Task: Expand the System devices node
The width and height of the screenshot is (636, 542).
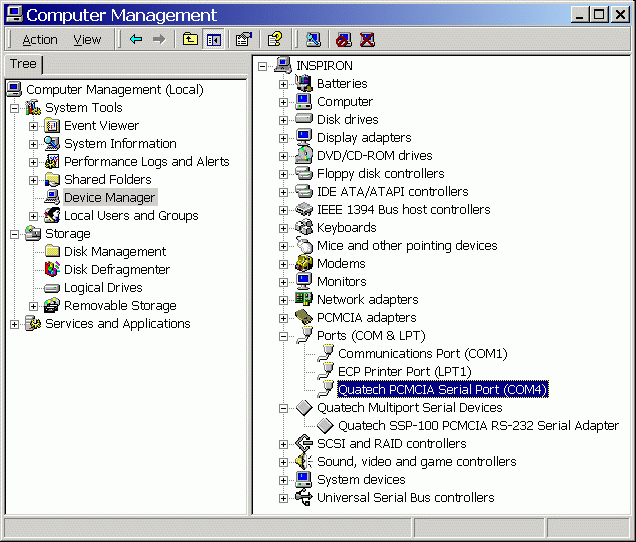Action: point(284,480)
